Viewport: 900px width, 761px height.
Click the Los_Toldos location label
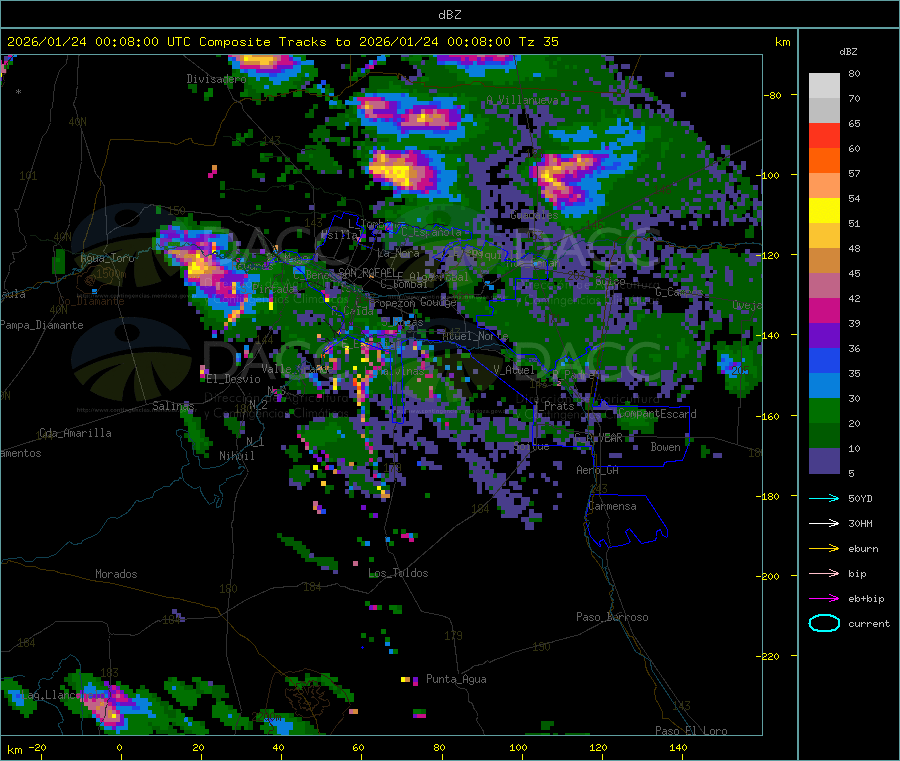coord(398,573)
